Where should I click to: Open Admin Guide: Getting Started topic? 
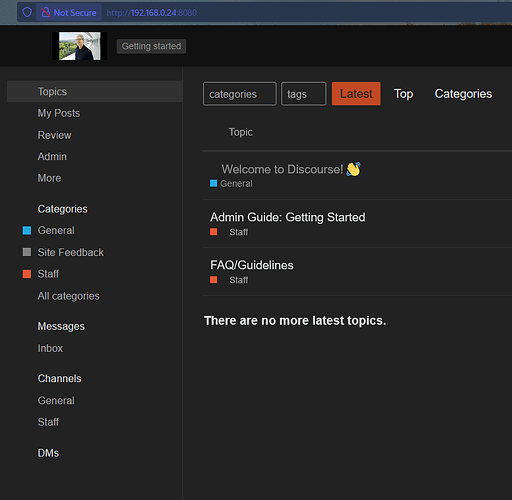(x=288, y=217)
